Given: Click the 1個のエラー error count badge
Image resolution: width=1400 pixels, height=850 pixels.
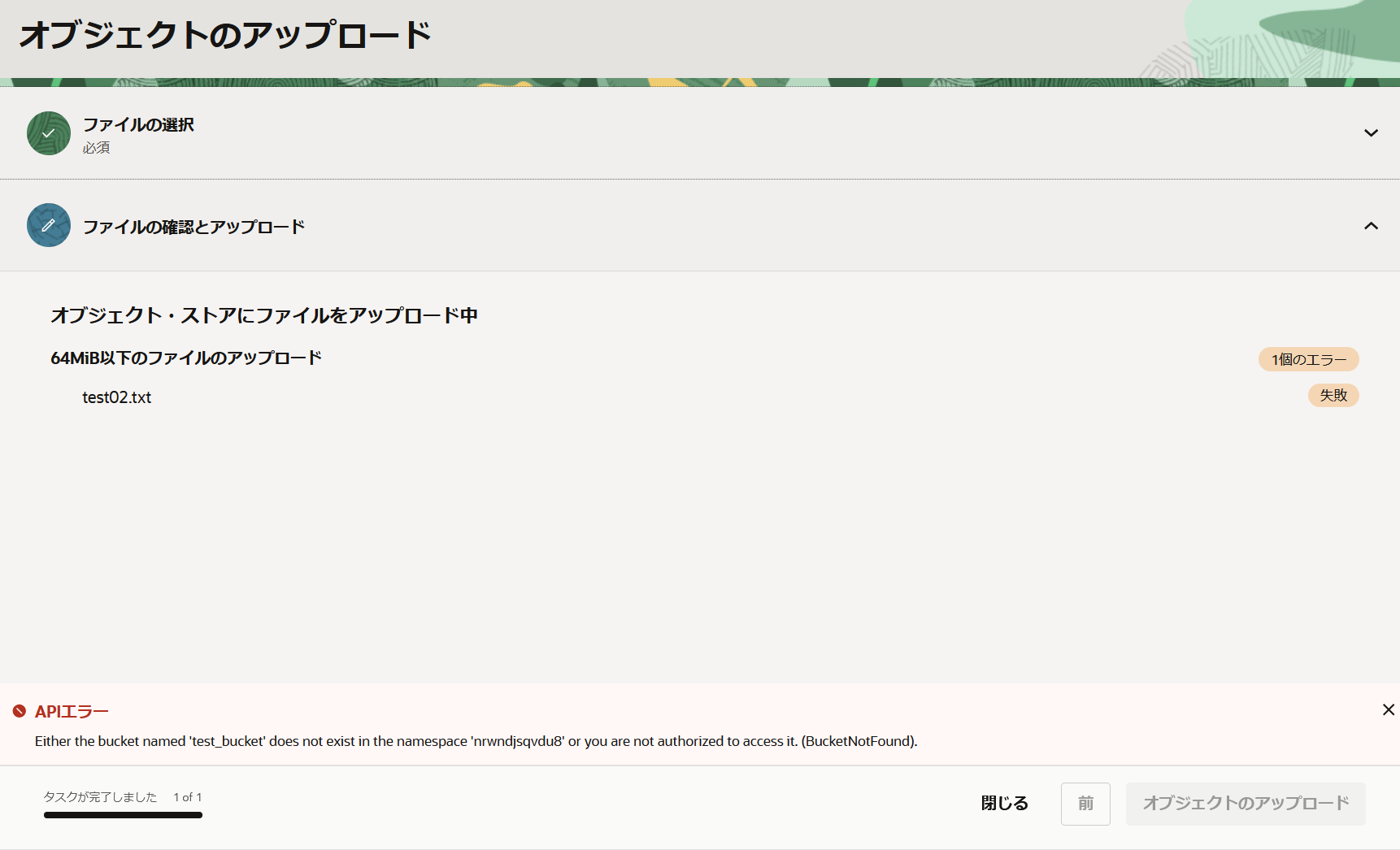Looking at the screenshot, I should coord(1307,358).
